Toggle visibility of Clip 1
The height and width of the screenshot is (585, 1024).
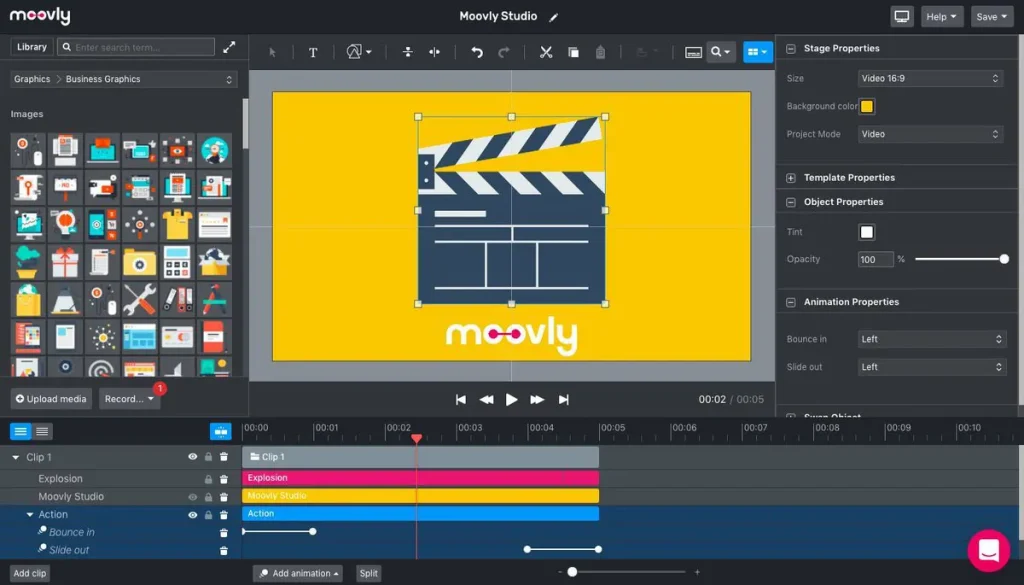tap(193, 457)
